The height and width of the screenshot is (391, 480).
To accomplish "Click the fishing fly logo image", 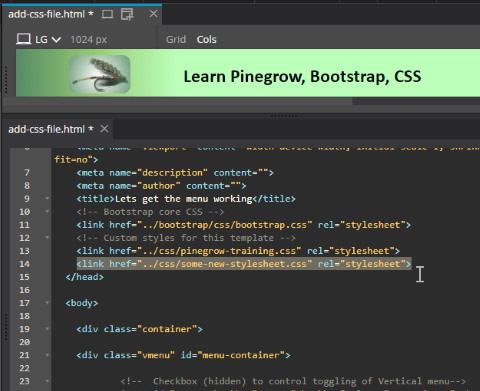I will tap(100, 74).
